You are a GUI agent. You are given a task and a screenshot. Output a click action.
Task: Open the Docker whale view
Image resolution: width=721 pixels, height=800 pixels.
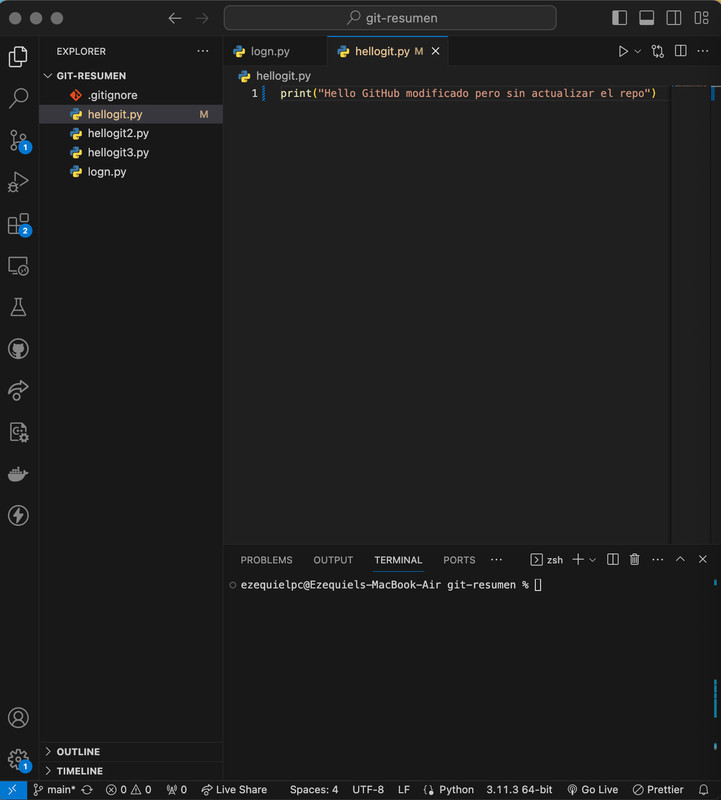tap(18, 474)
